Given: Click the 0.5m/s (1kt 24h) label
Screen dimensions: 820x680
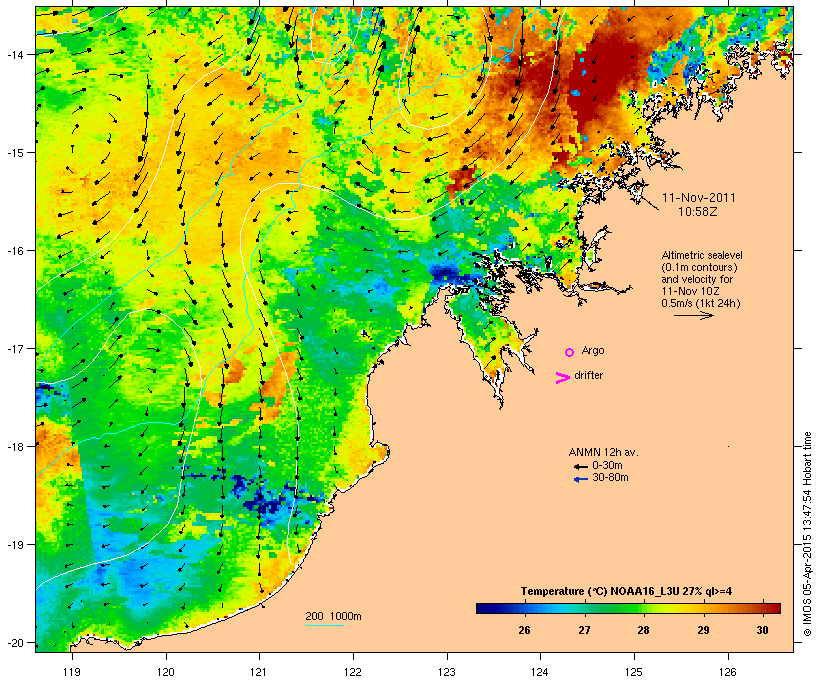Looking at the screenshot, I should pyautogui.click(x=701, y=303).
